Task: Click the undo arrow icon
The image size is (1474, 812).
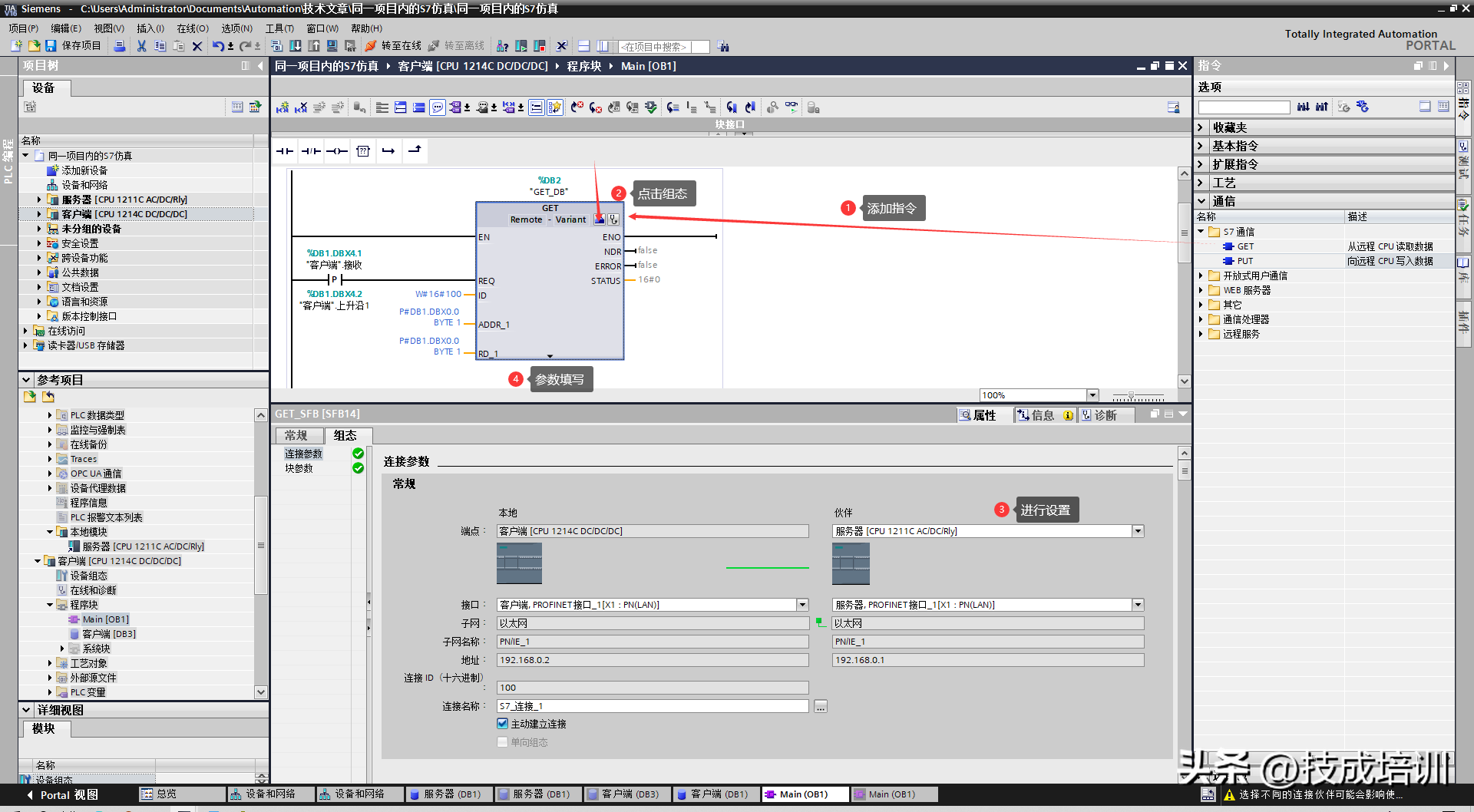Action: pyautogui.click(x=218, y=46)
